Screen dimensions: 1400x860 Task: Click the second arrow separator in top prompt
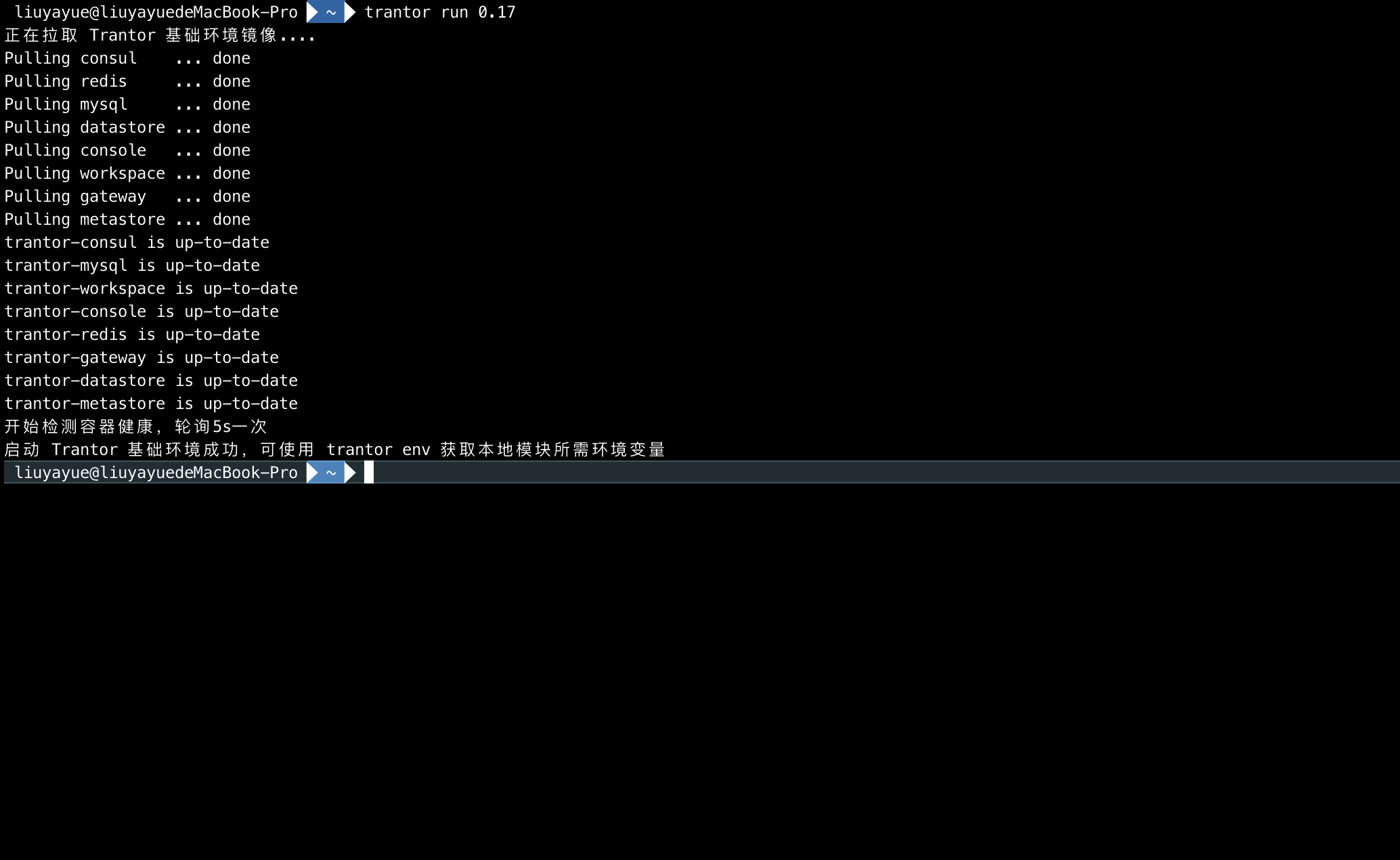pos(349,12)
